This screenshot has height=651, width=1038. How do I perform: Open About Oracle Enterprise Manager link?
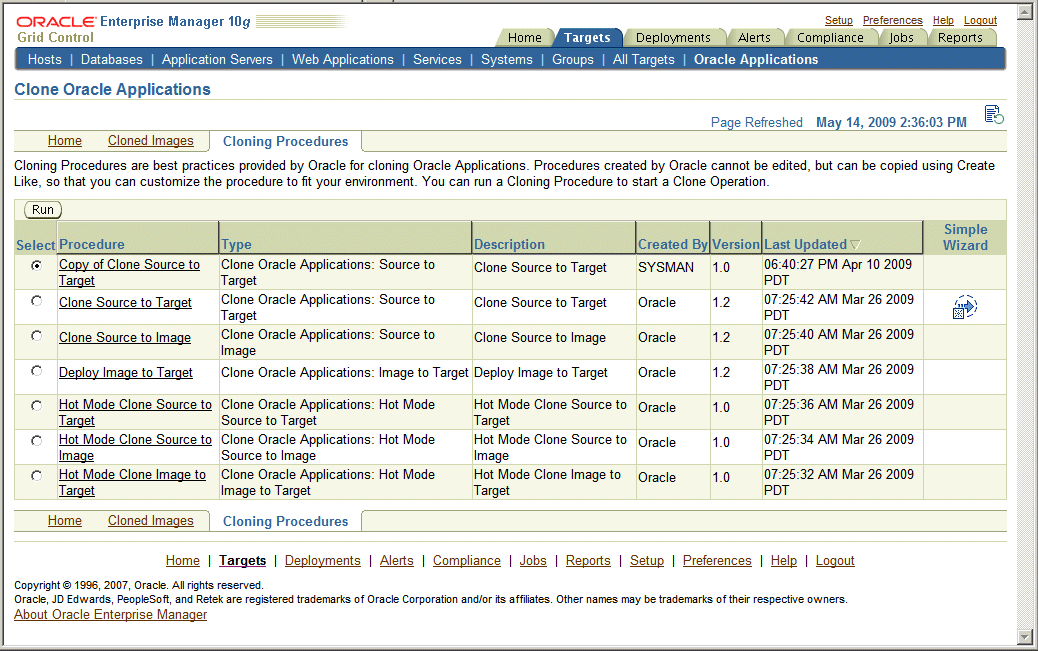[x=111, y=615]
